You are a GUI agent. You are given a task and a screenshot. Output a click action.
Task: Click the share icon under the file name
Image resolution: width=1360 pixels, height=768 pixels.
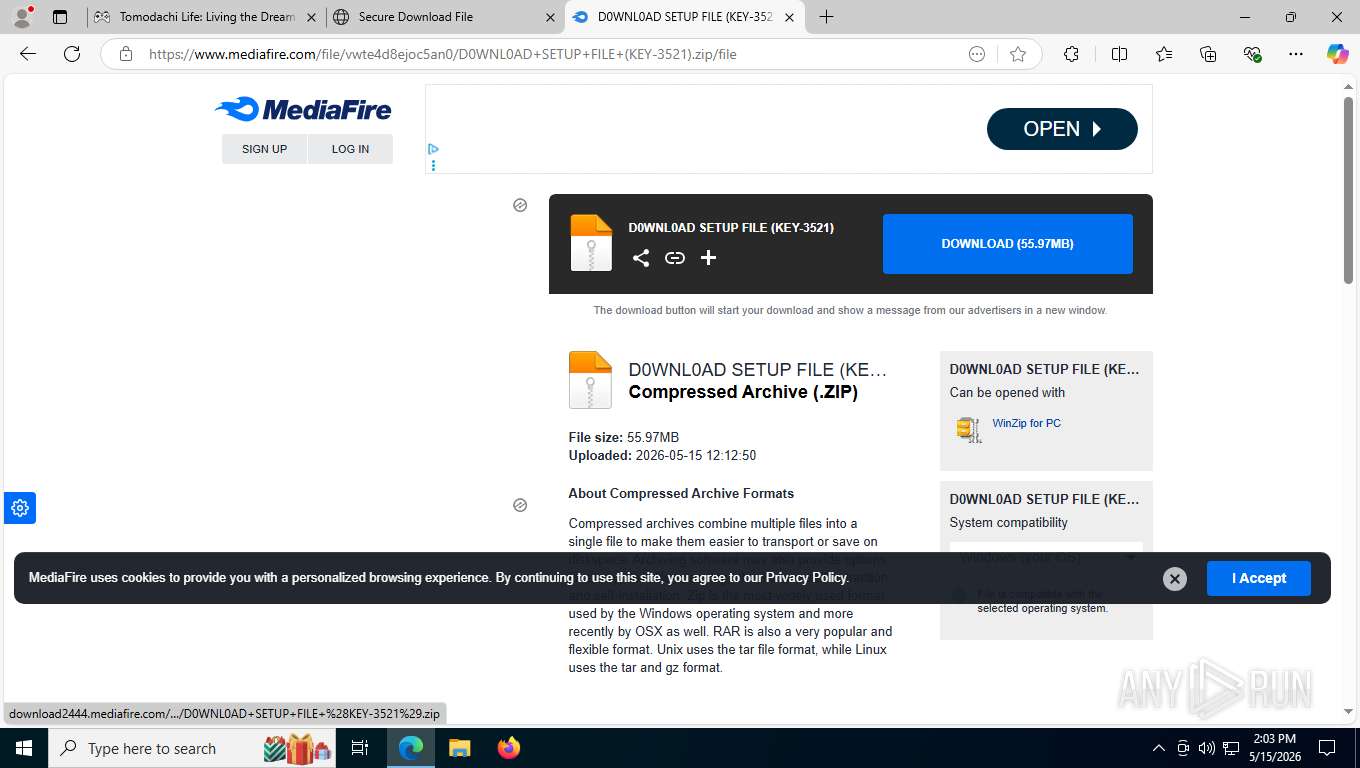[641, 258]
